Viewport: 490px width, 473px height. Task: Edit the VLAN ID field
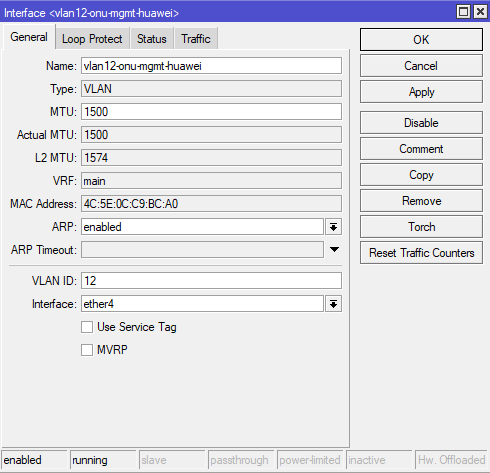click(211, 281)
